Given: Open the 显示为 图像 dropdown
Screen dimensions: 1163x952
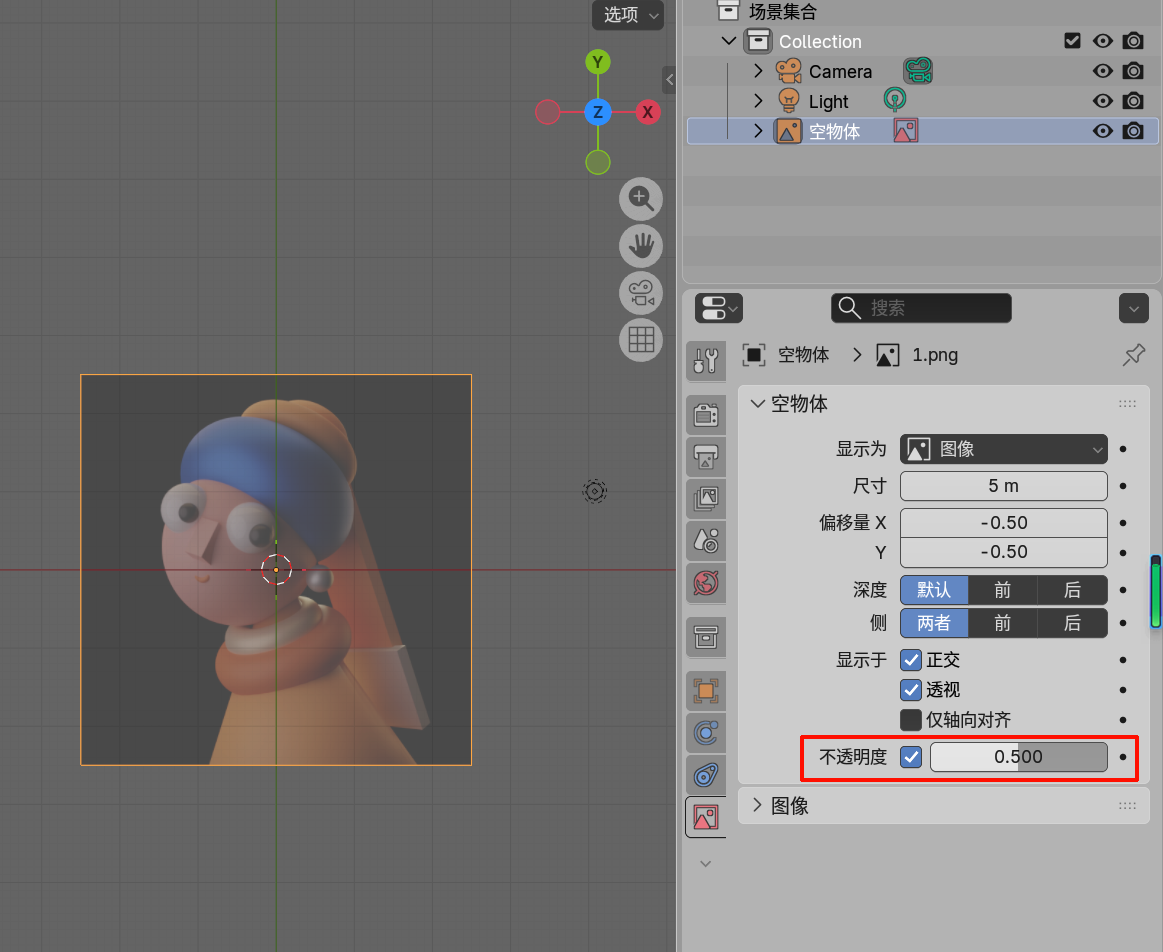Looking at the screenshot, I should (1004, 449).
